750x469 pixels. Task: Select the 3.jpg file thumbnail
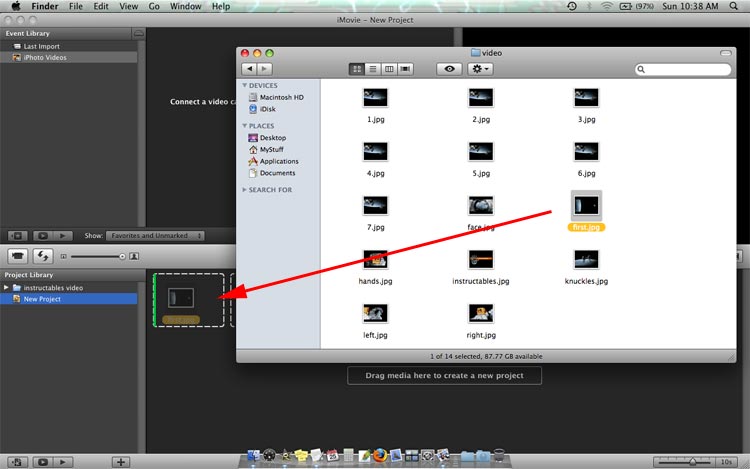(586, 98)
